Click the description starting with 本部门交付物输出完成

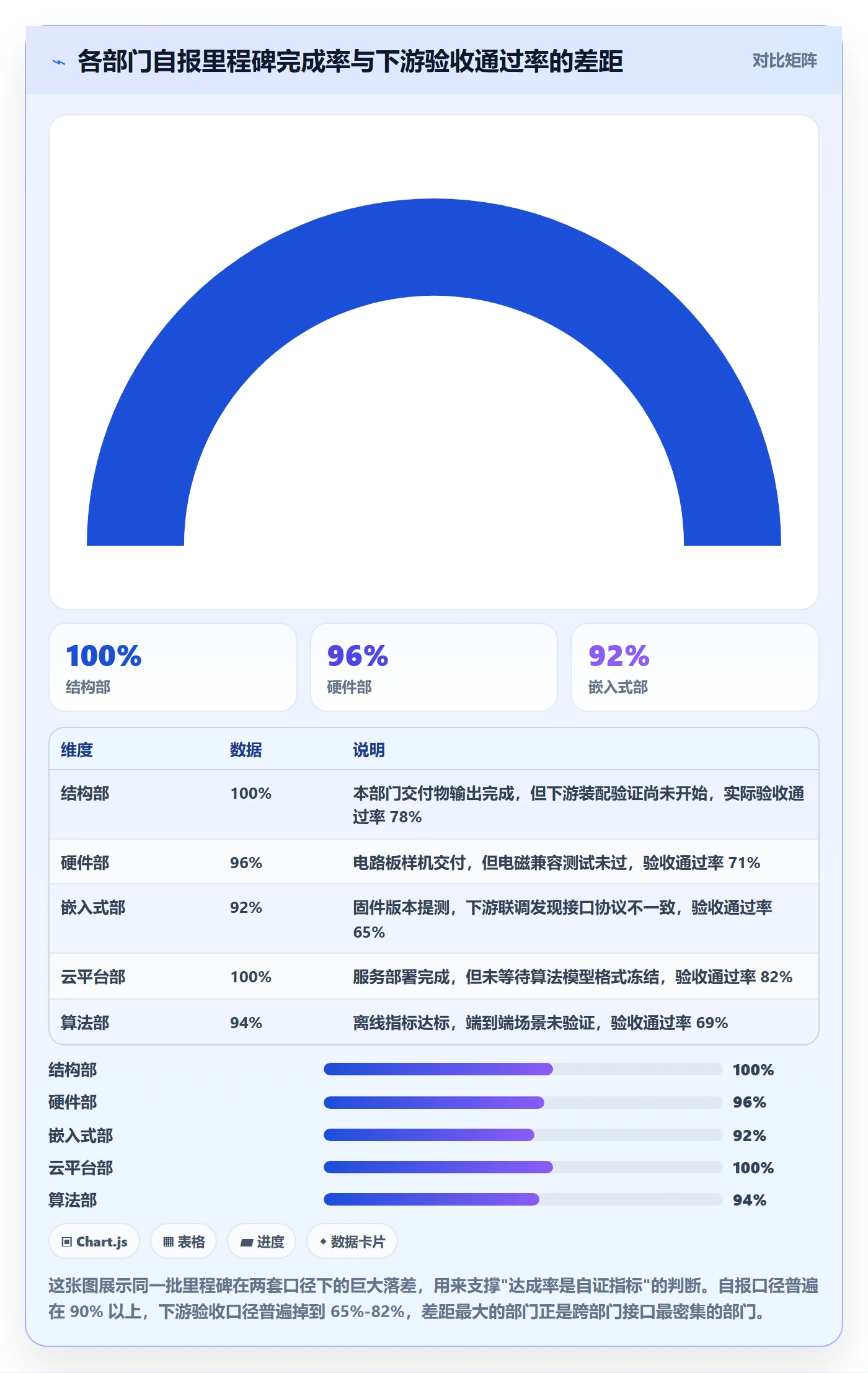pos(578,805)
